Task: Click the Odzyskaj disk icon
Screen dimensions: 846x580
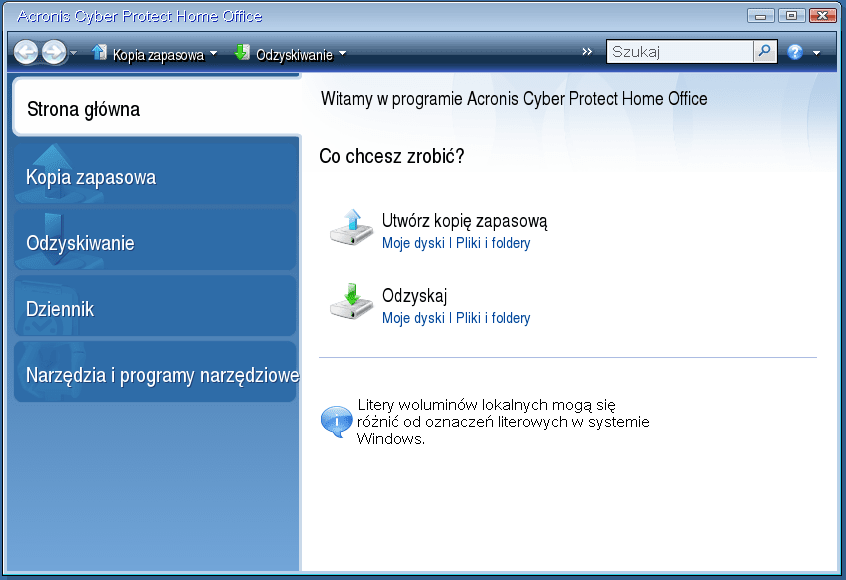Action: [351, 301]
